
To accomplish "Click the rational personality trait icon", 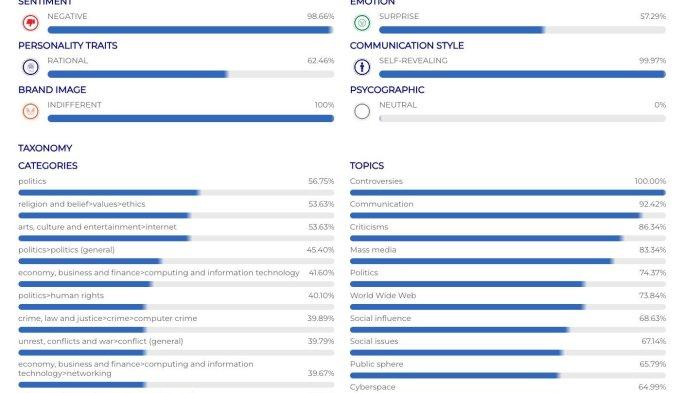I will pyautogui.click(x=30, y=67).
